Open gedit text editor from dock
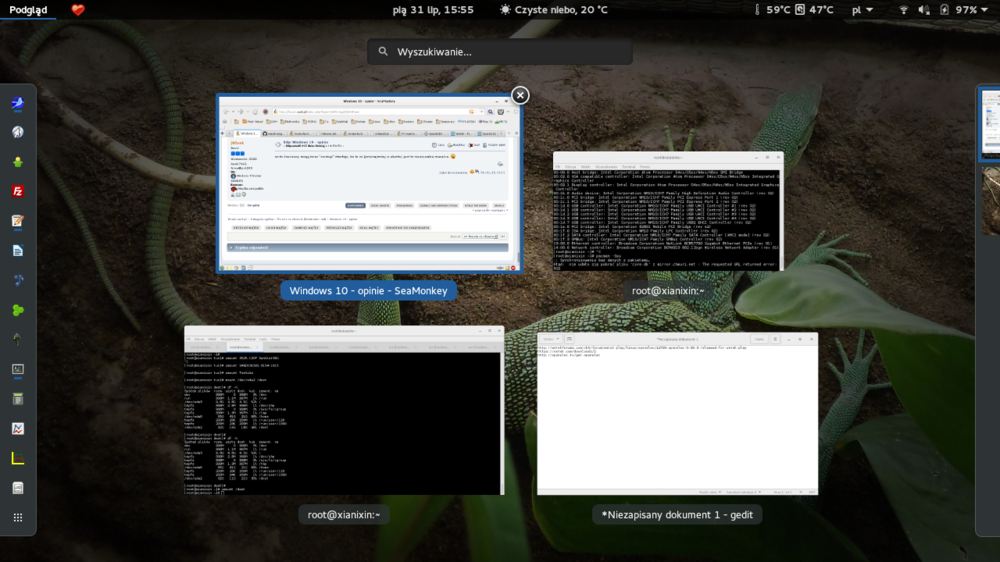 click(x=18, y=221)
